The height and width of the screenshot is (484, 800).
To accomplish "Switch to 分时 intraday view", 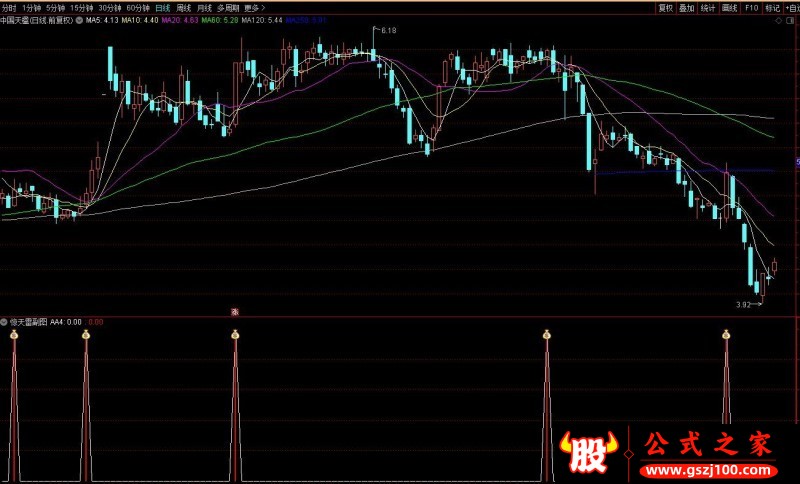I will 9,8.
